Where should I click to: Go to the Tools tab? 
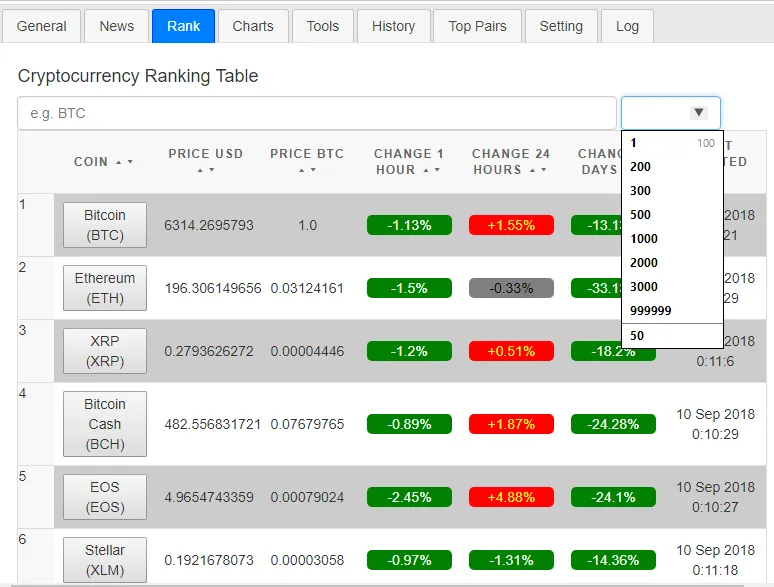coord(323,26)
